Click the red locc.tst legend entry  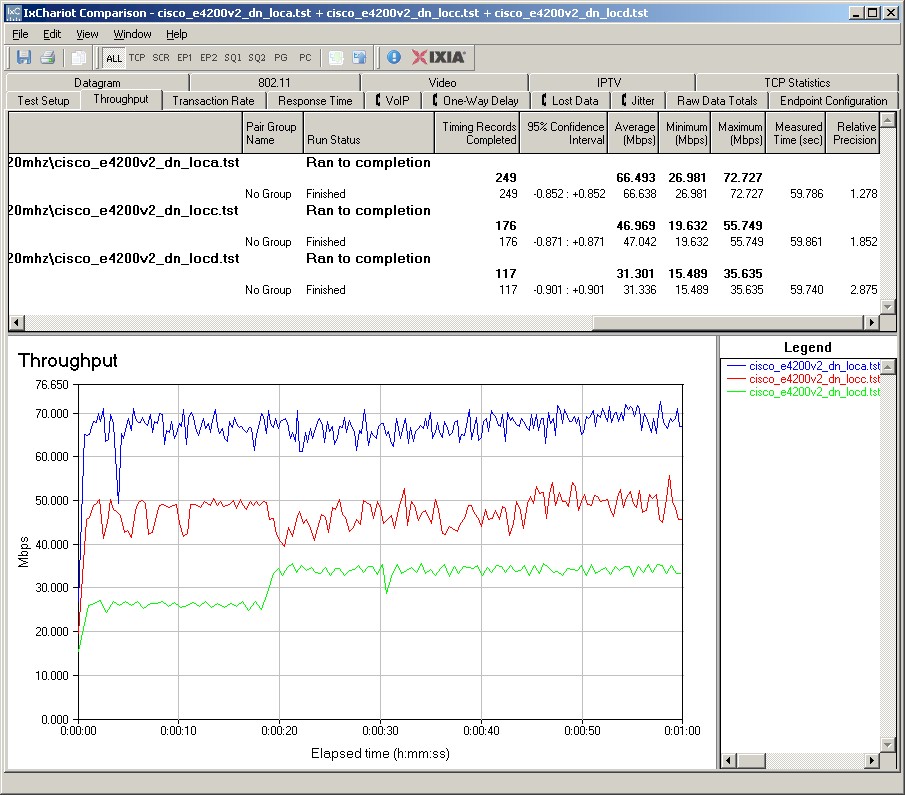coord(803,379)
